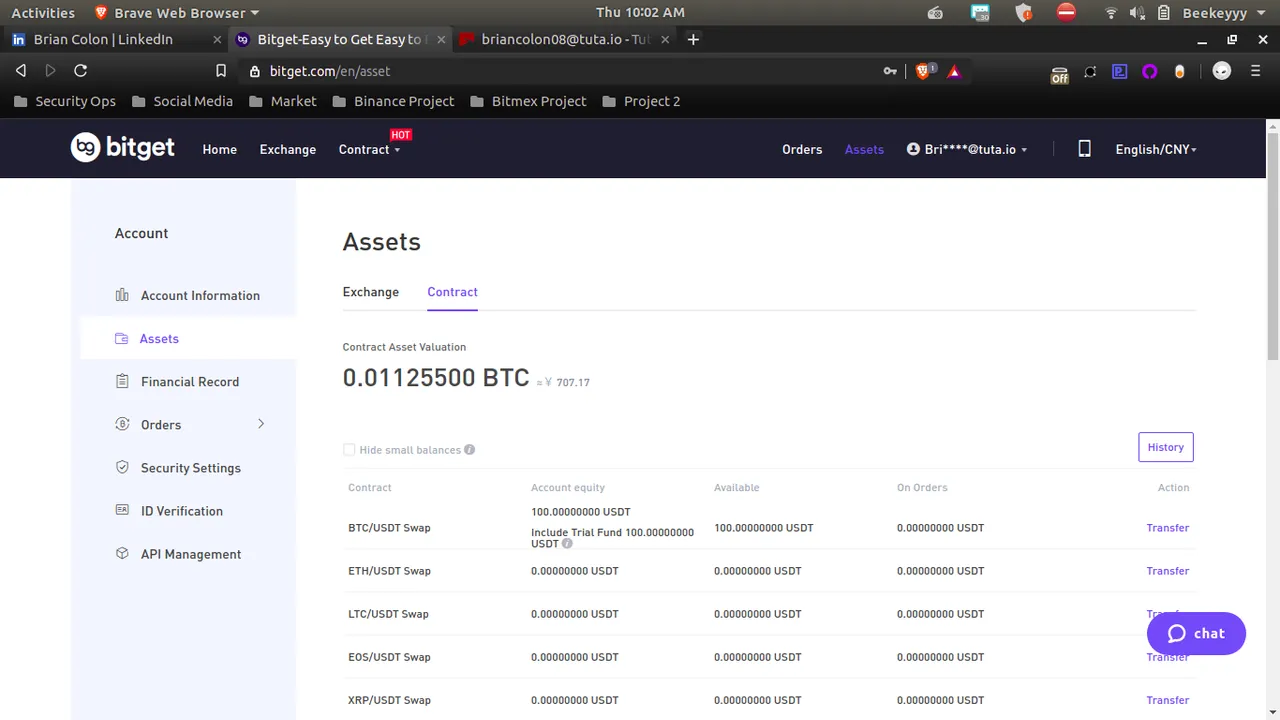The image size is (1280, 720).
Task: Click Transfer for ETH/USDT Swap
Action: coord(1168,571)
